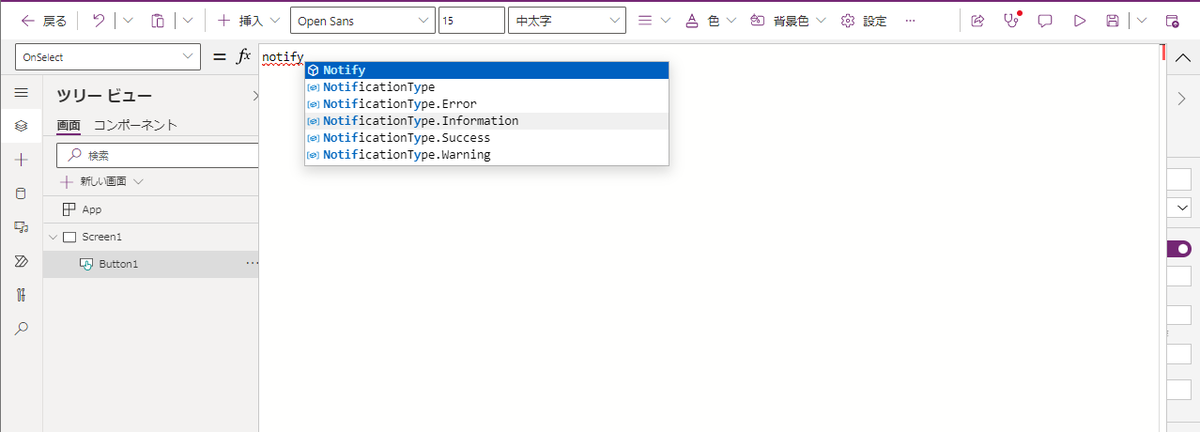Save the app with floppy disk icon

(x=1112, y=20)
